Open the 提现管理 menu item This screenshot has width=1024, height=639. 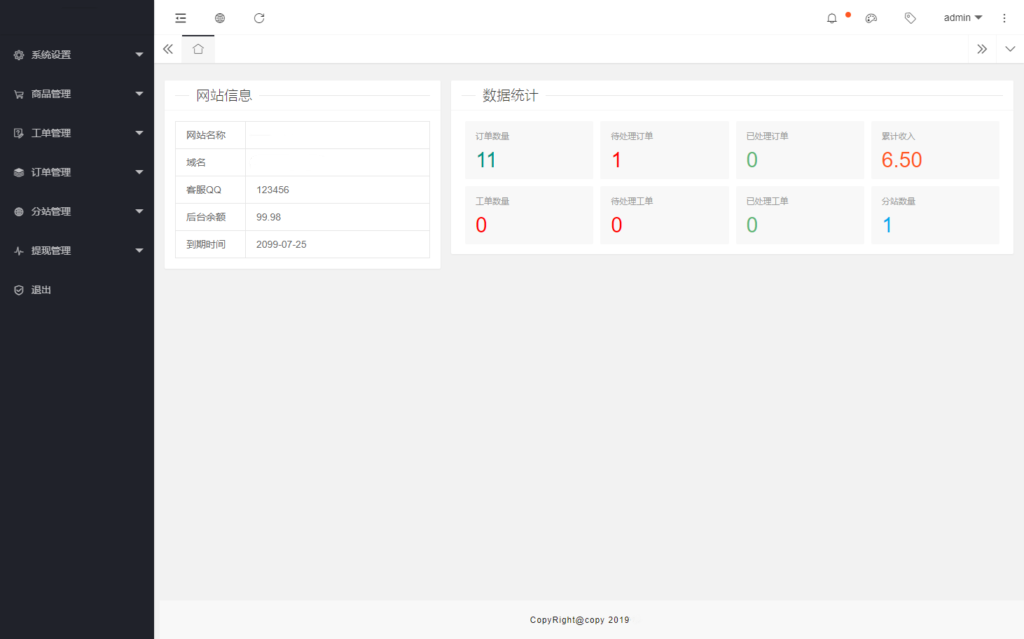[x=77, y=251]
